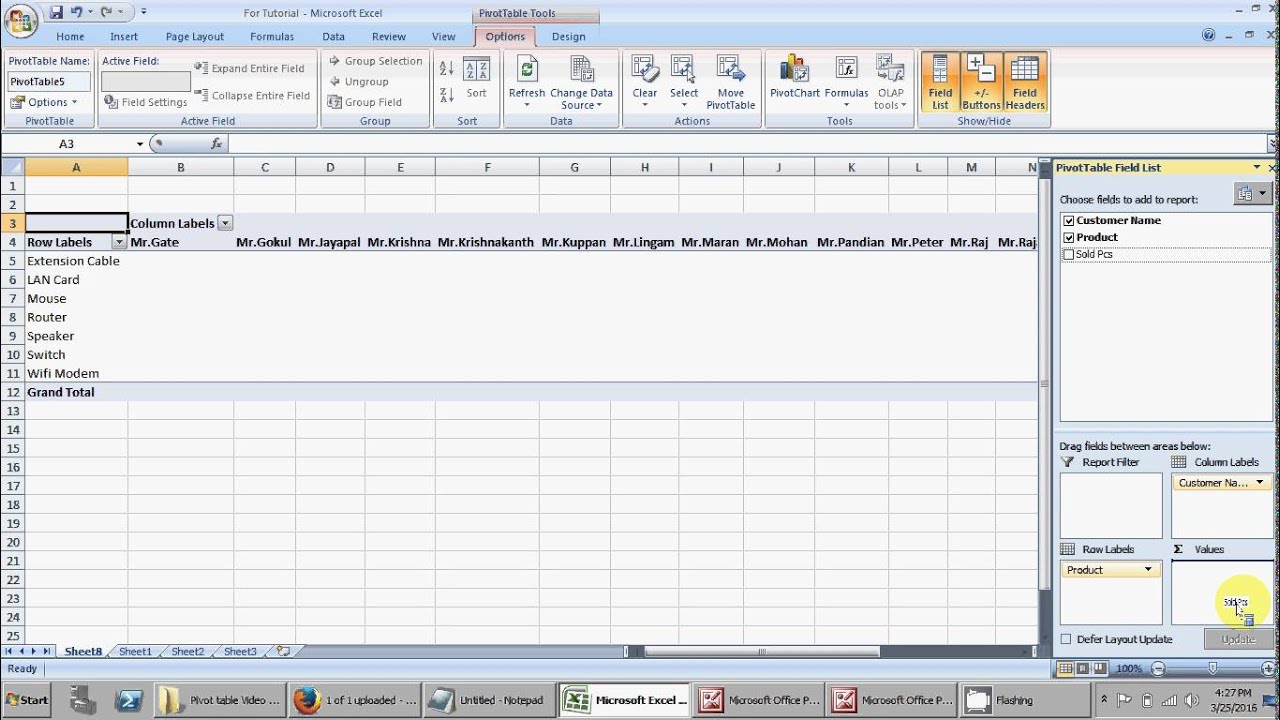Select the Grand Total row label cell
Viewport: 1280px width, 720px height.
76,392
